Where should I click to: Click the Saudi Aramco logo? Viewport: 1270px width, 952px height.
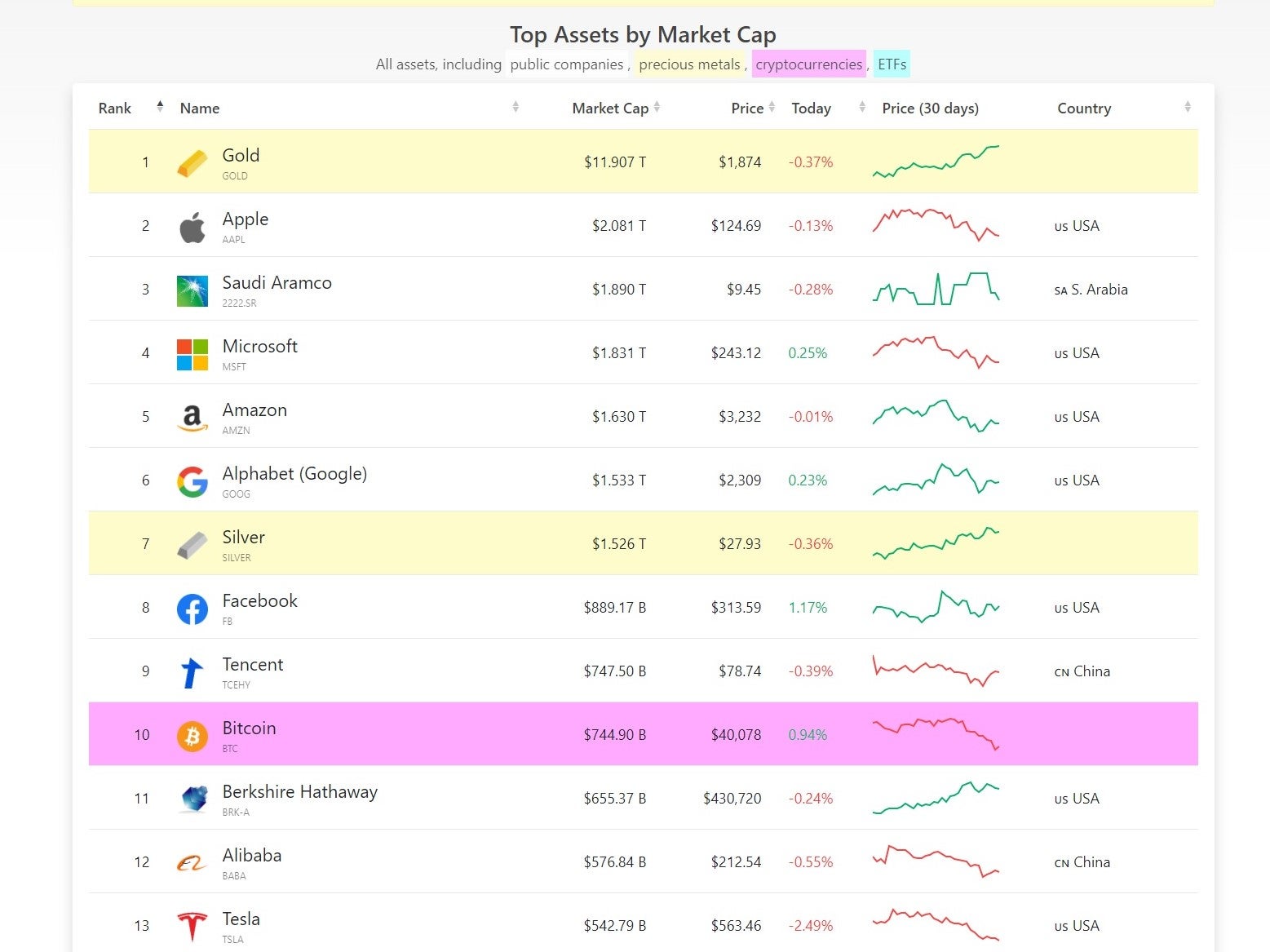point(192,290)
